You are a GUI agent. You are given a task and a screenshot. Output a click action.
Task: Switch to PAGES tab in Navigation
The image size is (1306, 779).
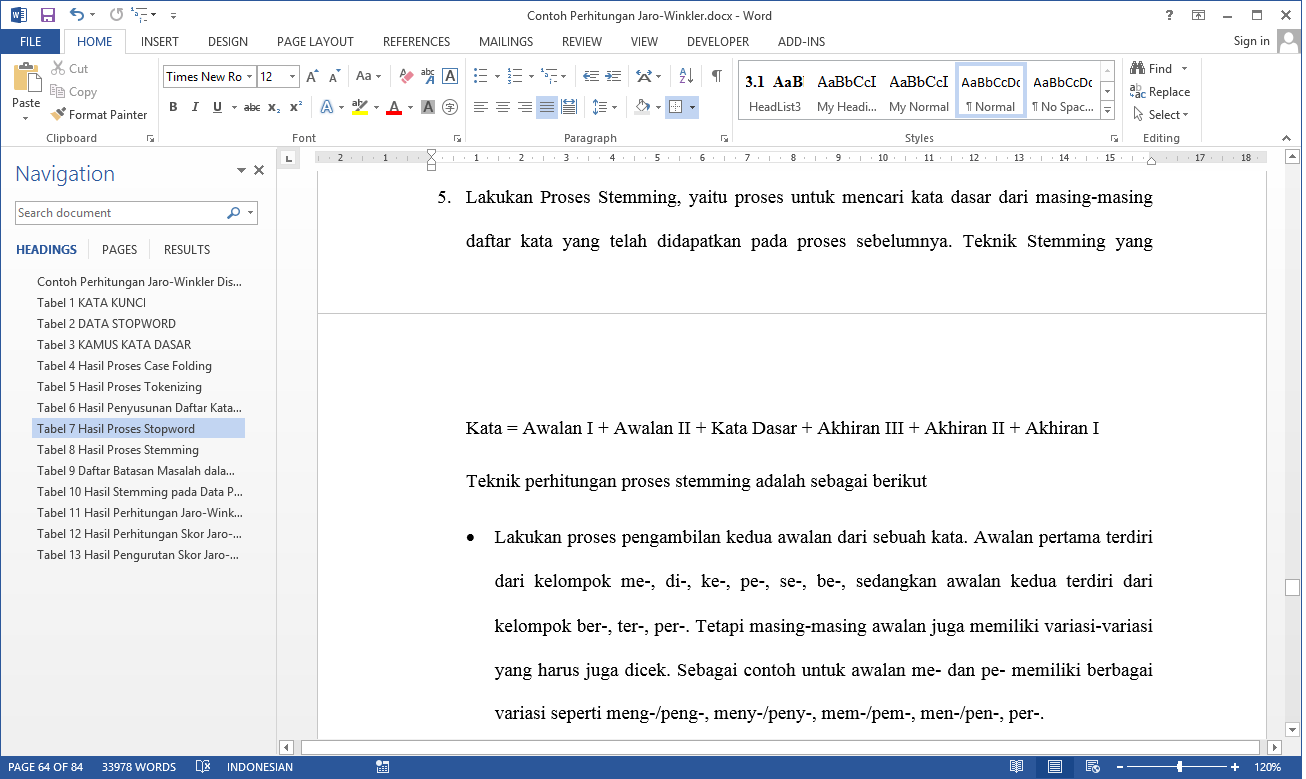[119, 250]
